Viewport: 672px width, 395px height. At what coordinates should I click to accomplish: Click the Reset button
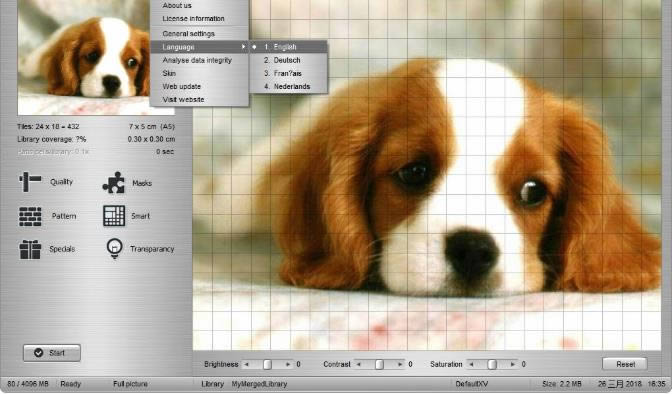(x=625, y=364)
